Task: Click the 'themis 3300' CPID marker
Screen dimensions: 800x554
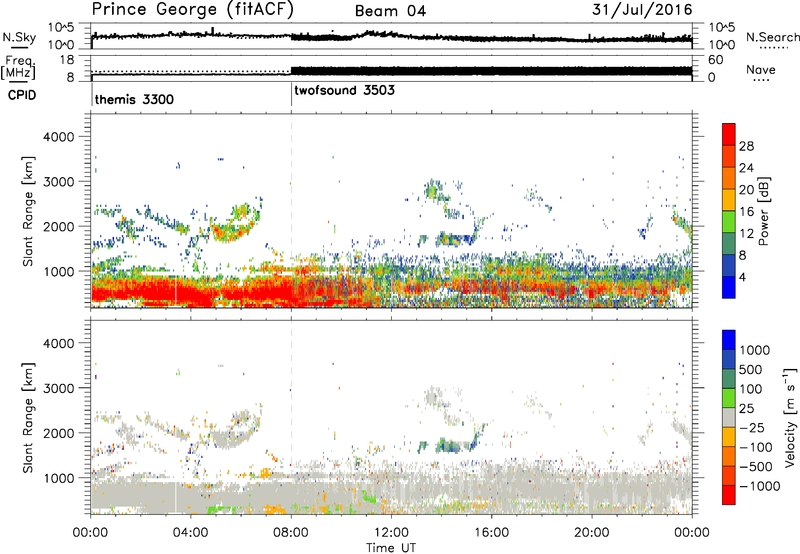Action: click(134, 99)
